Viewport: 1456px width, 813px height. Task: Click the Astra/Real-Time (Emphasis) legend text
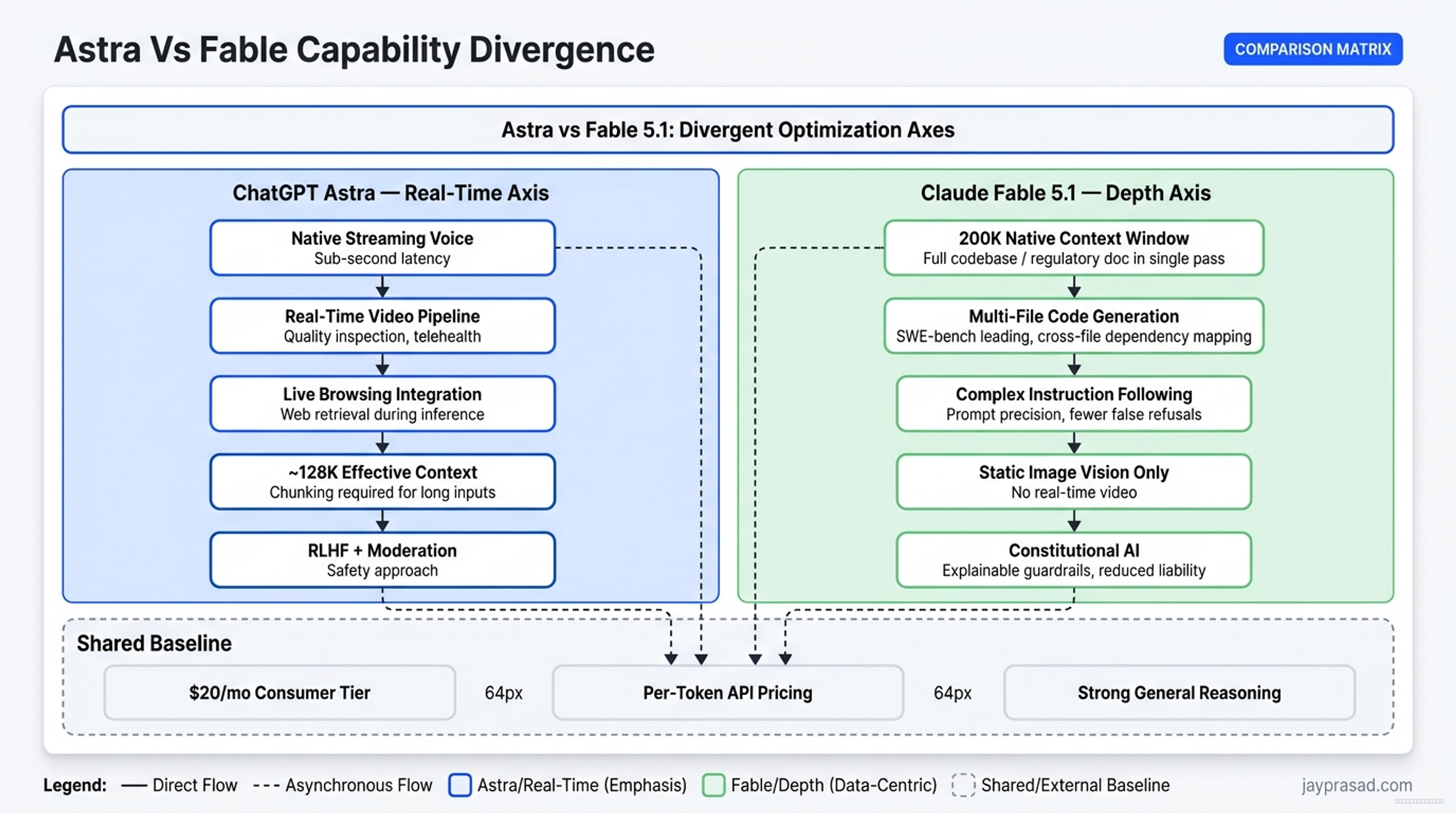click(582, 785)
